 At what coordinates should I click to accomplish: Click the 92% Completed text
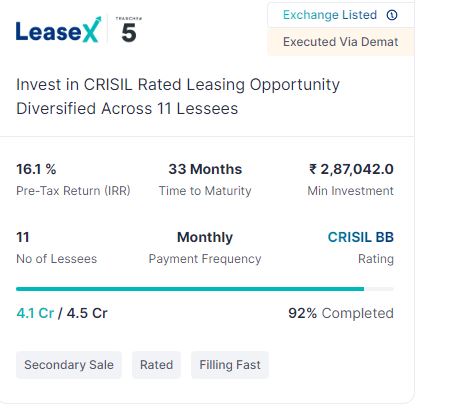[x=341, y=313]
